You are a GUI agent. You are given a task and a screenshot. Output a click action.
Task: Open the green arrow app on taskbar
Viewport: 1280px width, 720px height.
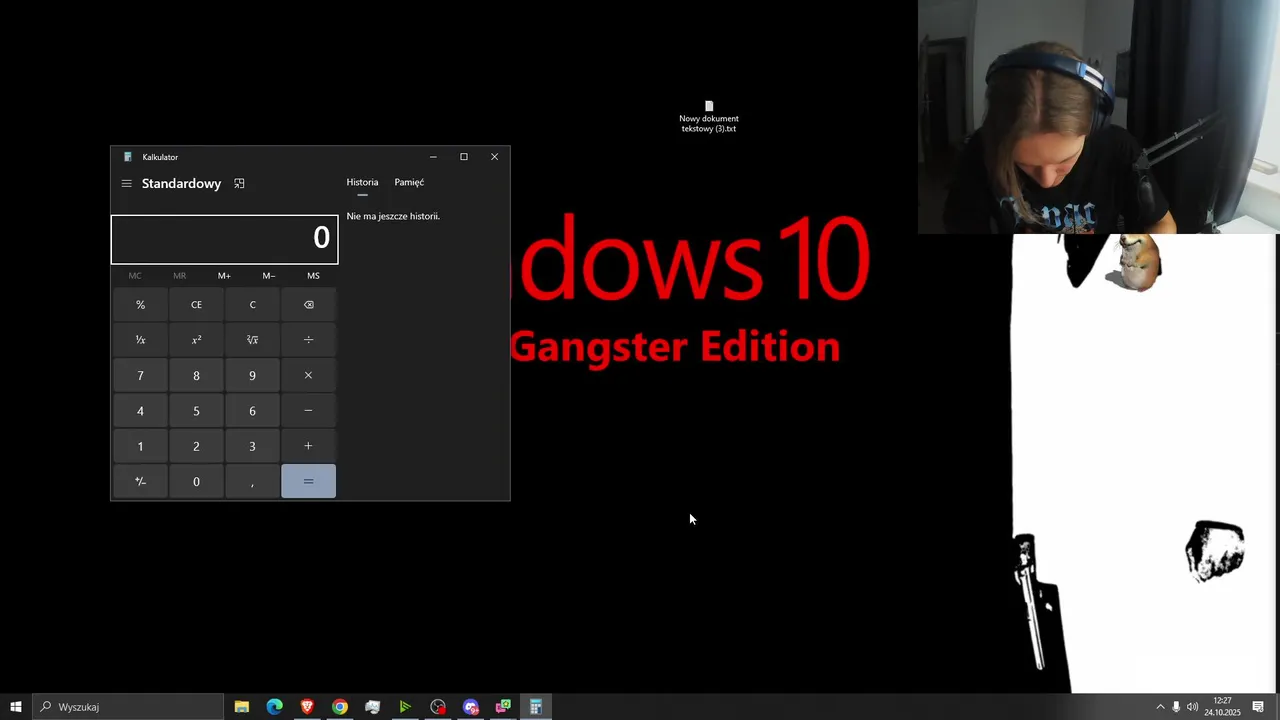405,707
